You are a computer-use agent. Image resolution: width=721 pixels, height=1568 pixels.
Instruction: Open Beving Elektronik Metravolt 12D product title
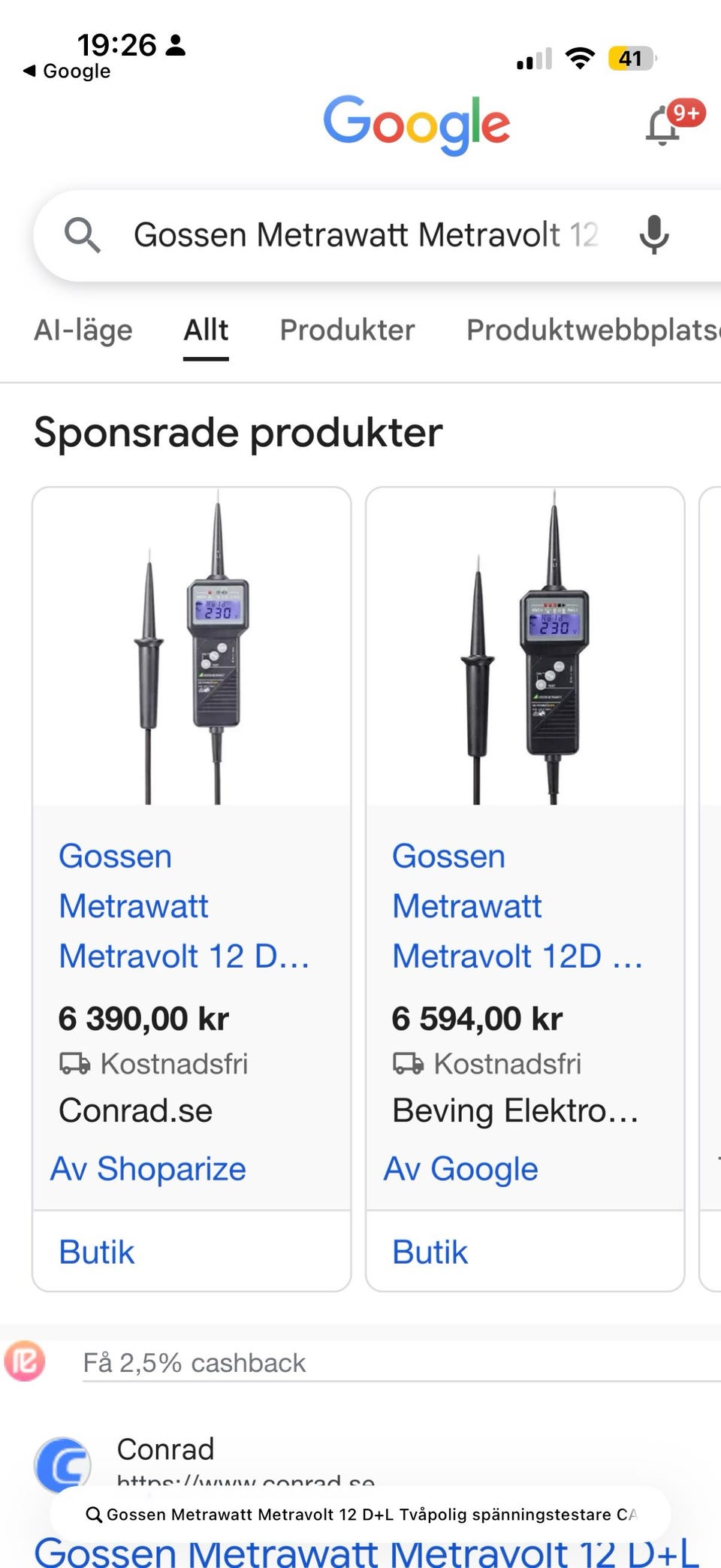point(517,906)
